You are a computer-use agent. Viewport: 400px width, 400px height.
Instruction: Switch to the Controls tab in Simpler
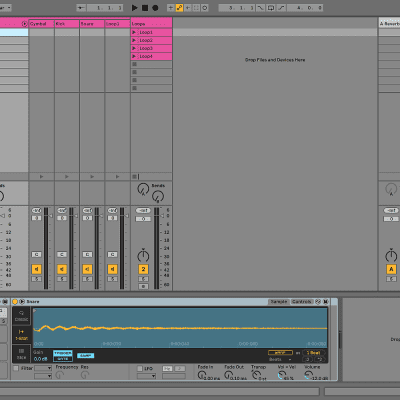[x=302, y=302]
